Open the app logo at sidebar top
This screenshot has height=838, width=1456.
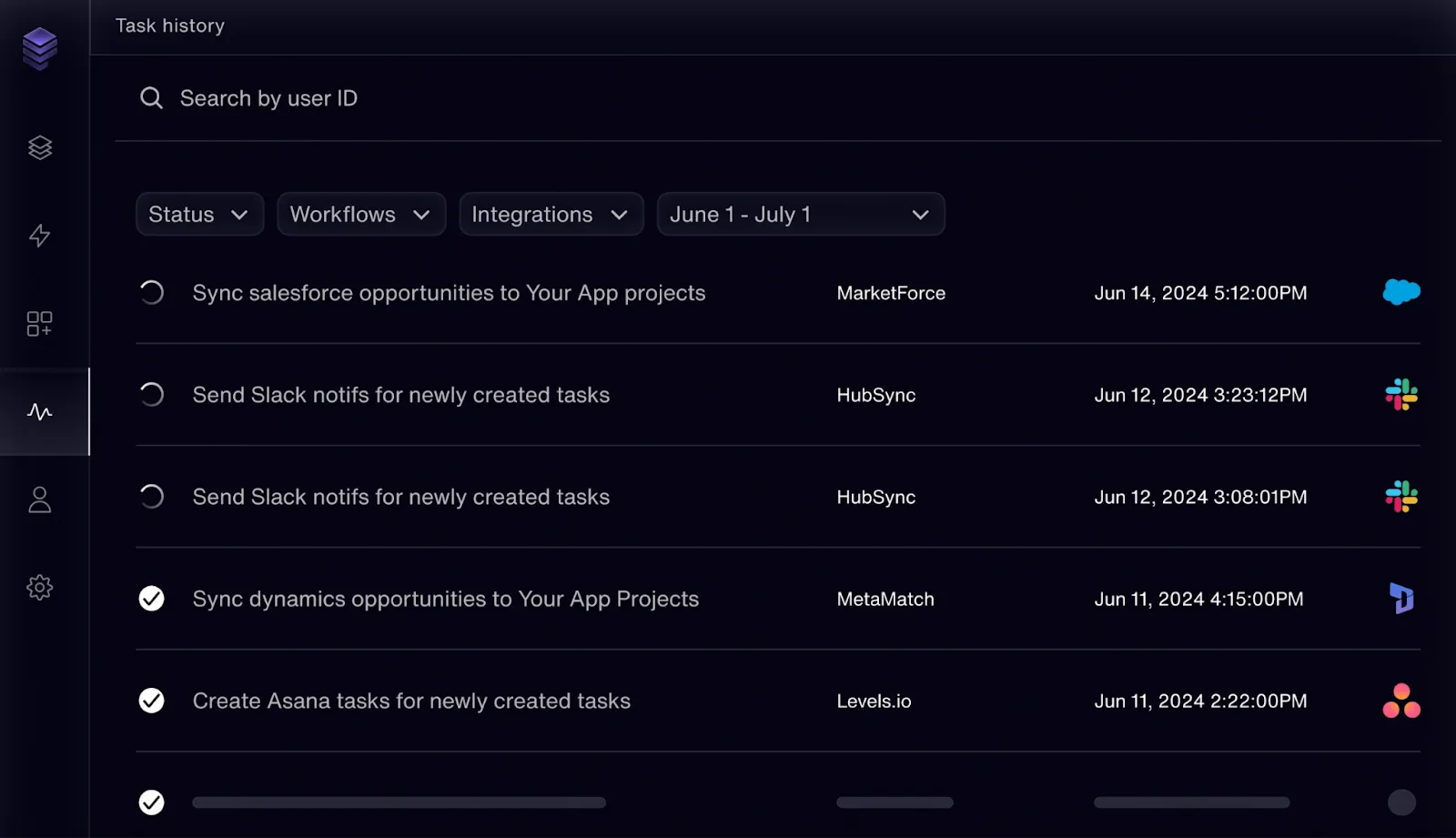coord(39,49)
